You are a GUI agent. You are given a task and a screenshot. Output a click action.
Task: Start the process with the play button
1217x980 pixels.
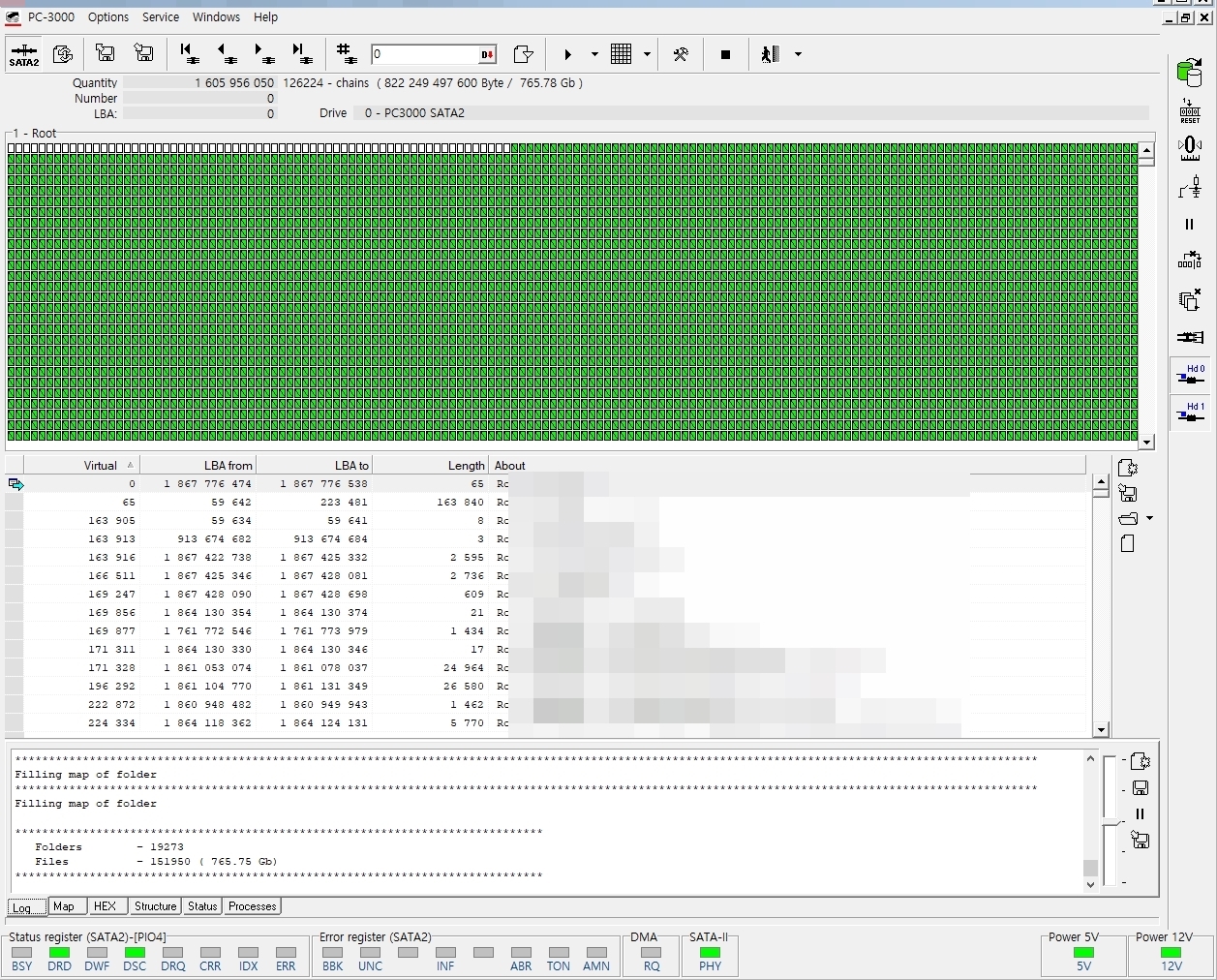click(x=568, y=54)
